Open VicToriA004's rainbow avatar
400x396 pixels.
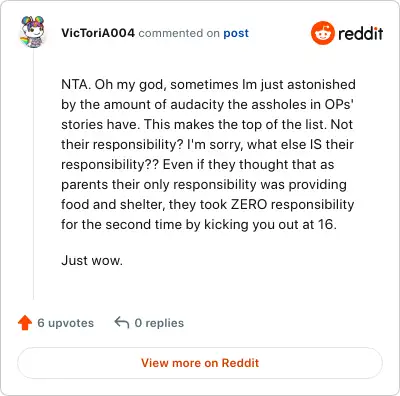[32, 32]
